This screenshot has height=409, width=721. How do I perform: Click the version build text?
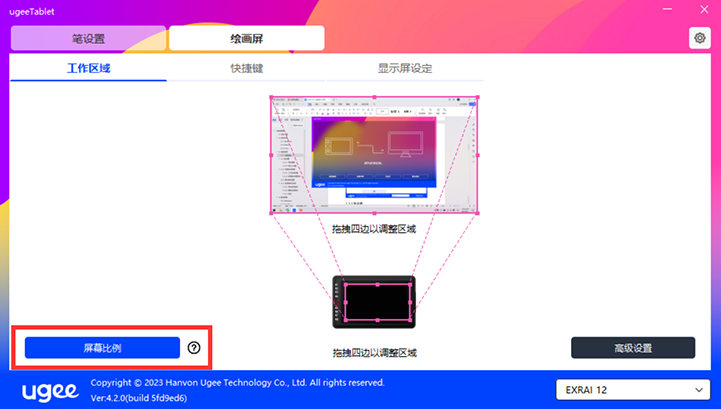[139, 398]
